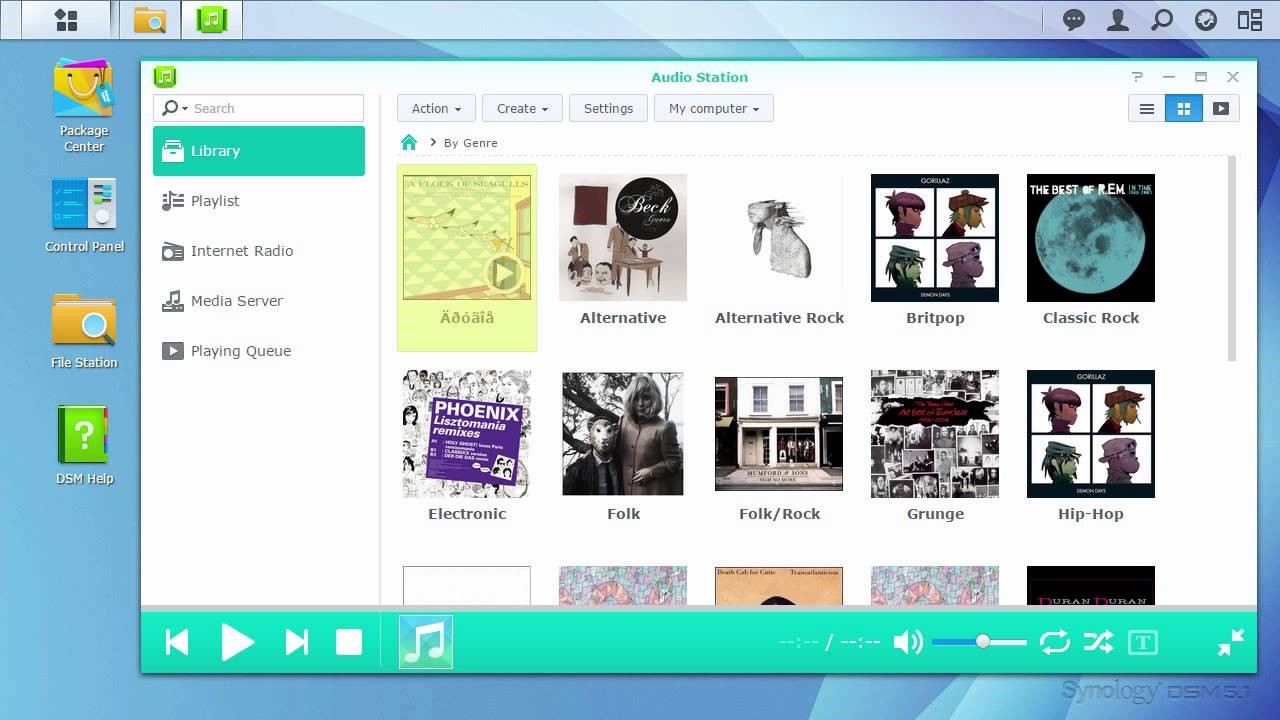
Task: Toggle the lyrics display button
Action: click(x=1142, y=642)
